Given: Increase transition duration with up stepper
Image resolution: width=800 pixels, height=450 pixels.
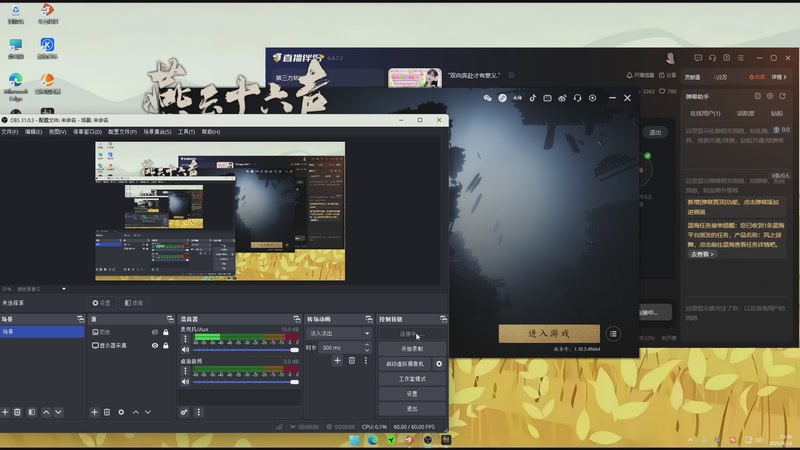Looking at the screenshot, I should point(367,345).
